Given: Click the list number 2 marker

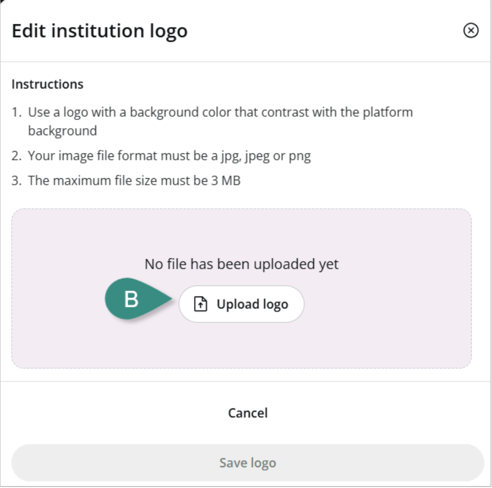Looking at the screenshot, I should click(x=17, y=156).
